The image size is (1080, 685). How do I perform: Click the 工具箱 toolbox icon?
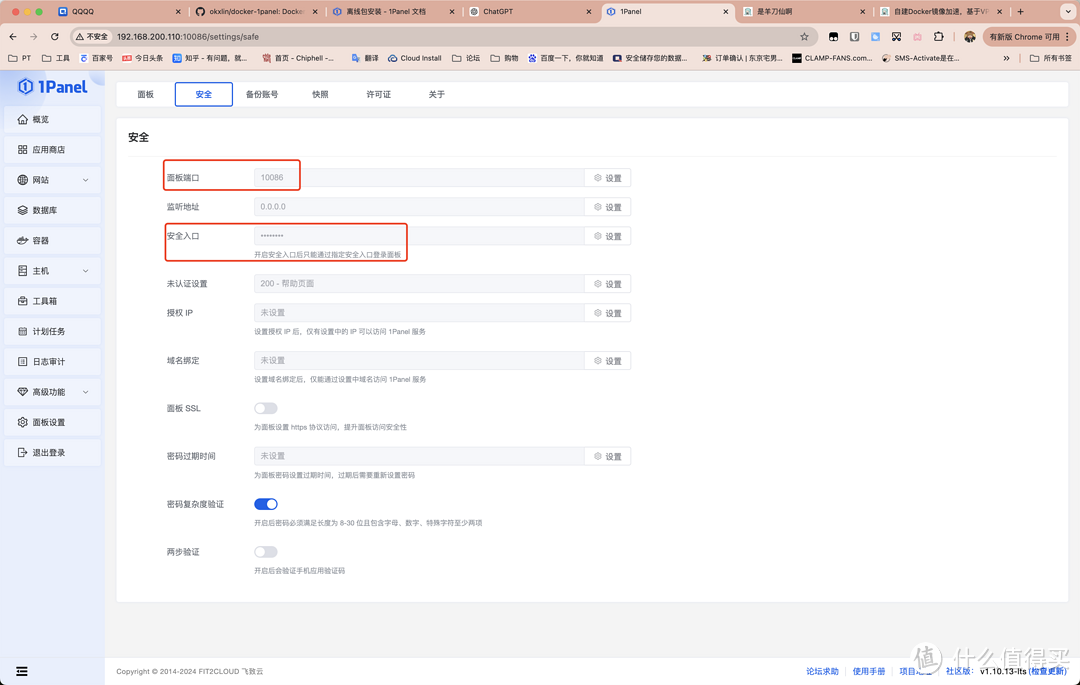[x=23, y=301]
